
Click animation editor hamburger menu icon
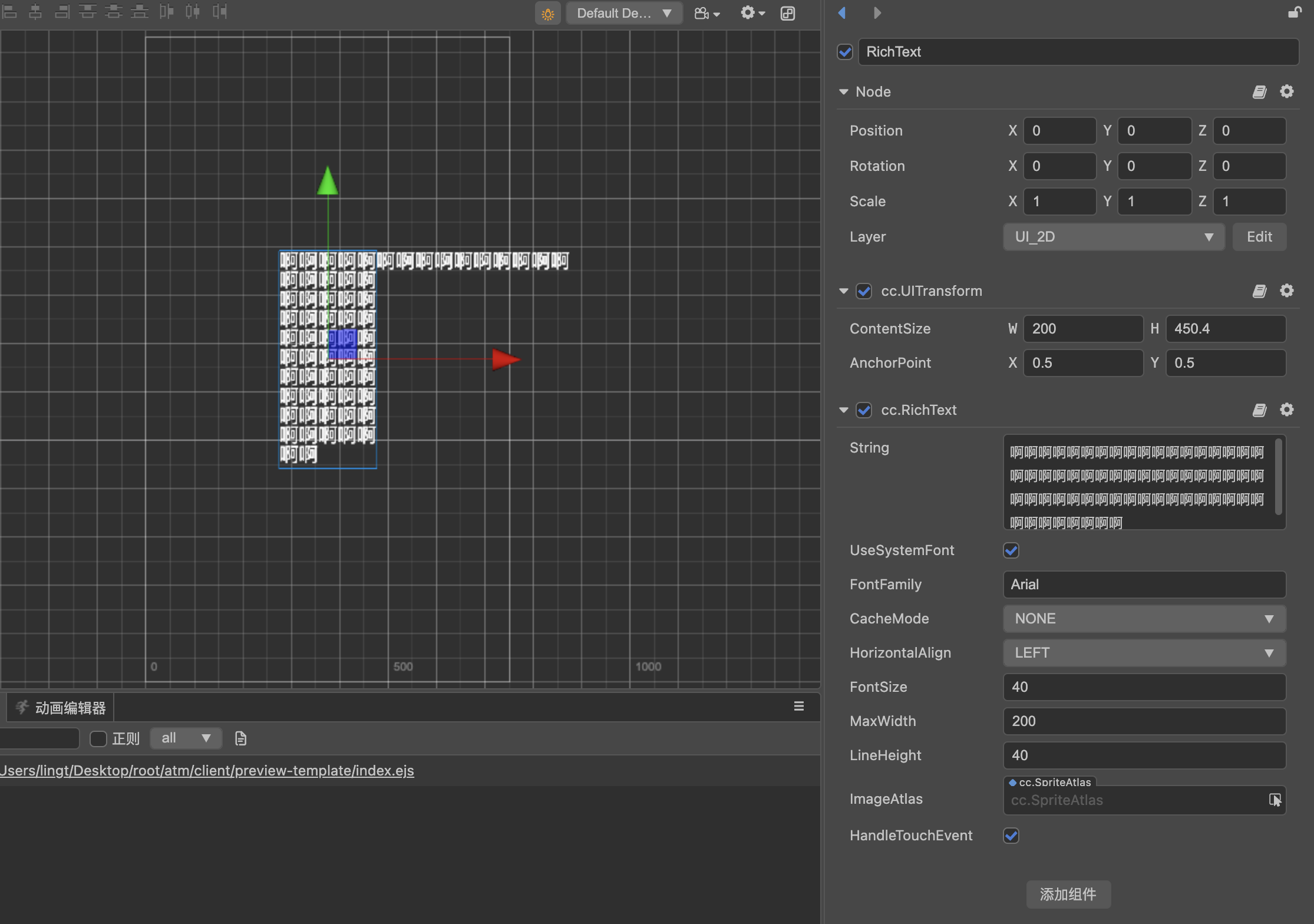[798, 706]
